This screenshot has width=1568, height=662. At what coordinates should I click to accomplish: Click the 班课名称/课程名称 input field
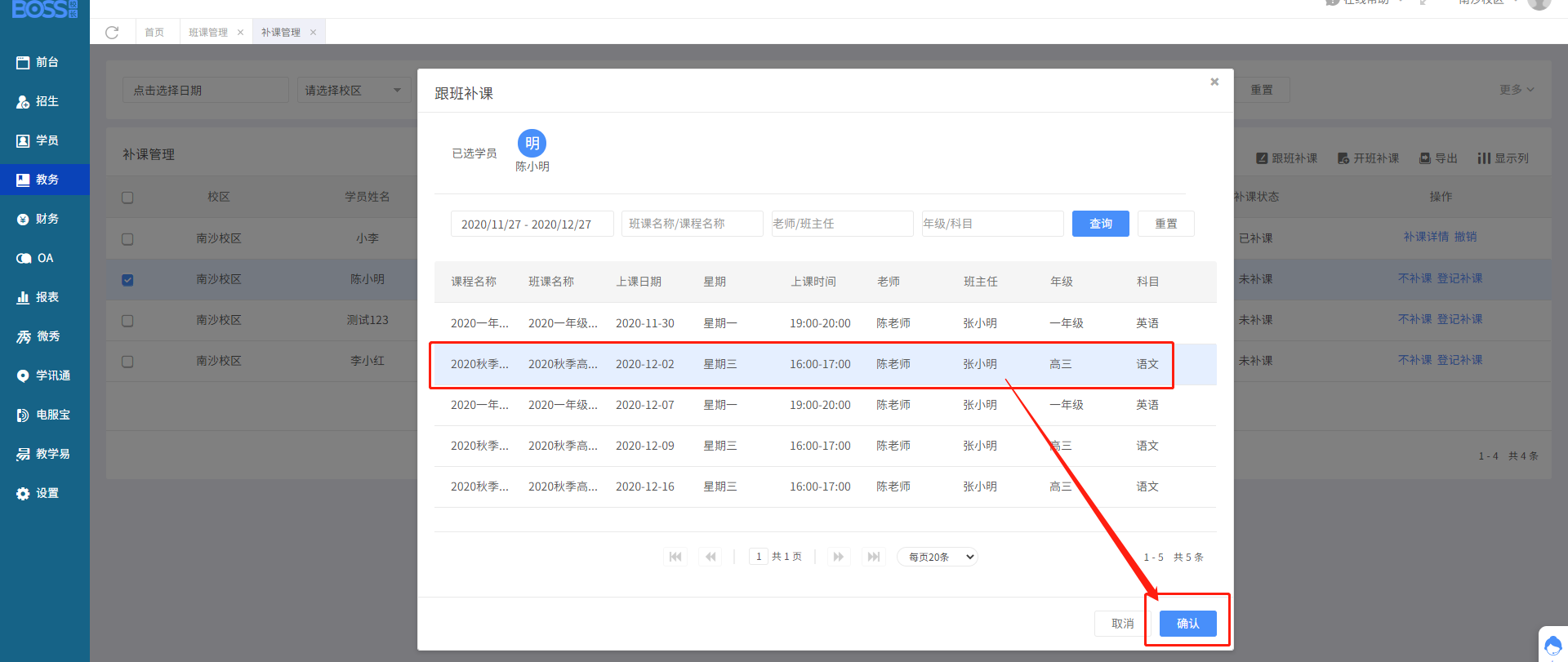[x=692, y=224]
